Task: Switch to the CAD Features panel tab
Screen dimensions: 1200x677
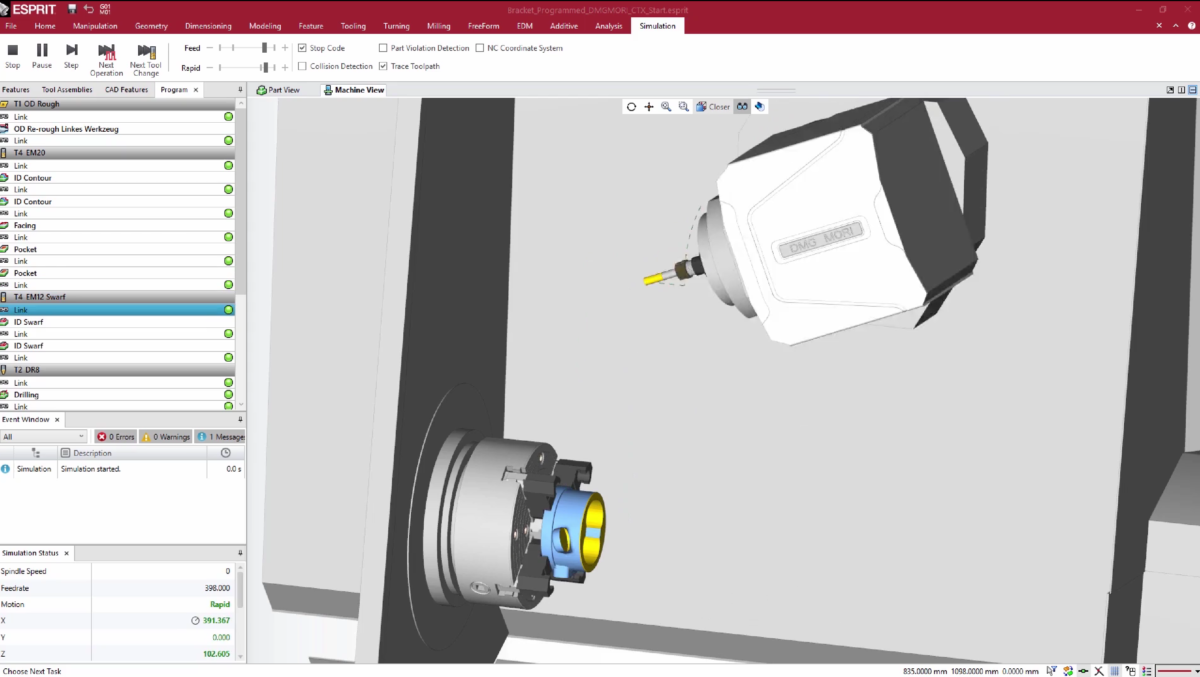Action: coord(126,90)
